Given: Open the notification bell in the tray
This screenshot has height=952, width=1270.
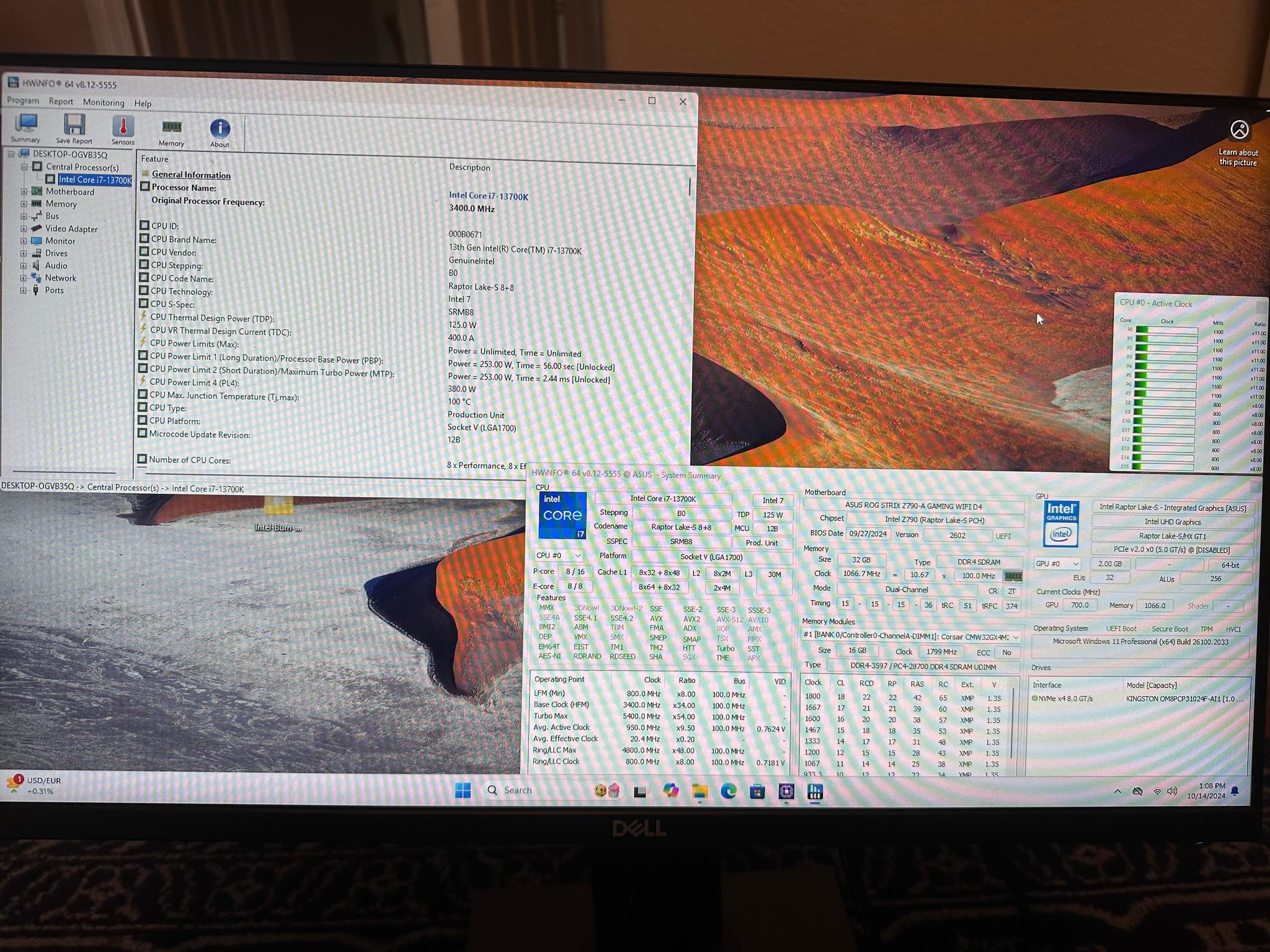Looking at the screenshot, I should click(1235, 791).
